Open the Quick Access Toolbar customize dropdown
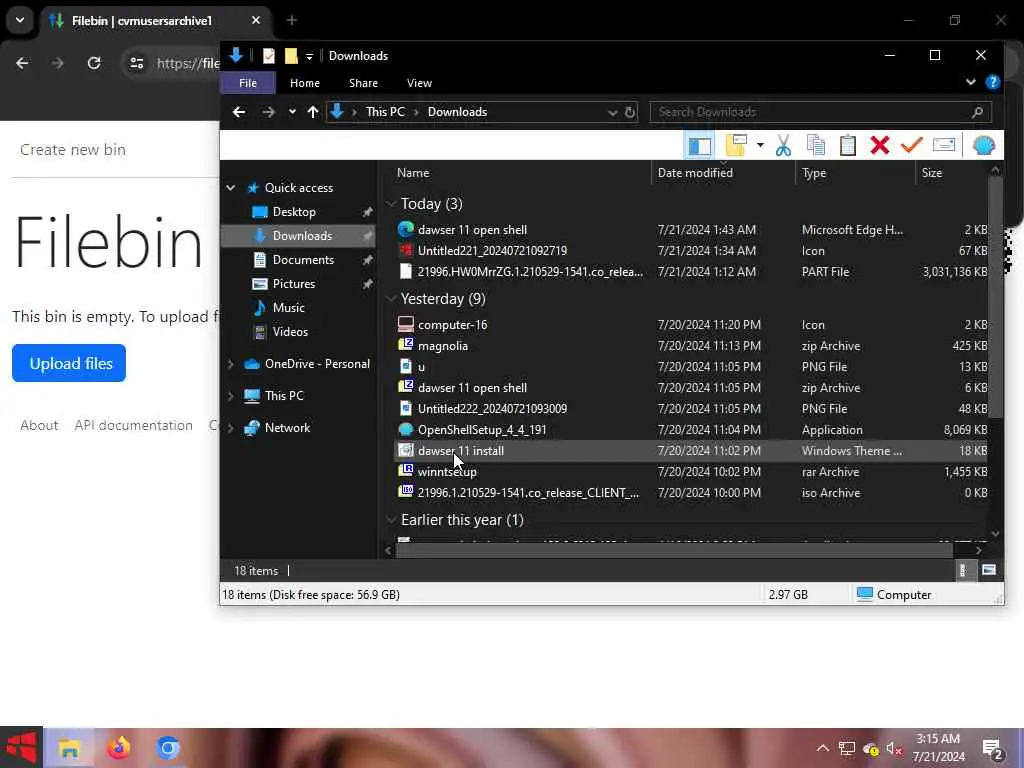The image size is (1024, 768). [310, 57]
